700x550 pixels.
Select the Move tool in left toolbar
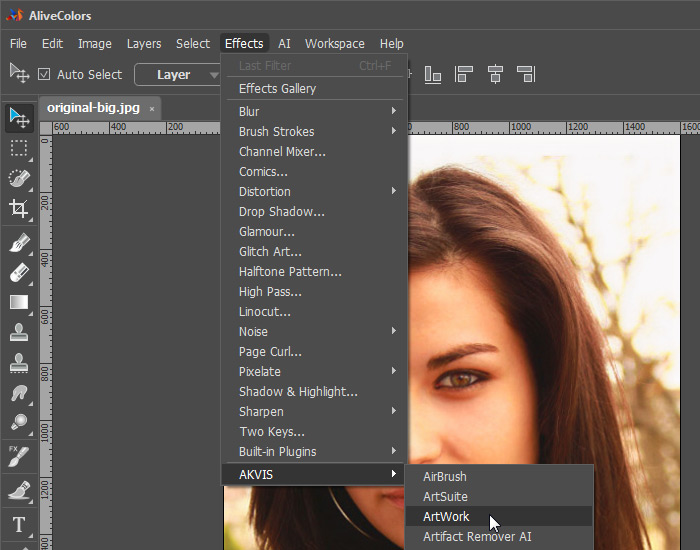pos(19,118)
